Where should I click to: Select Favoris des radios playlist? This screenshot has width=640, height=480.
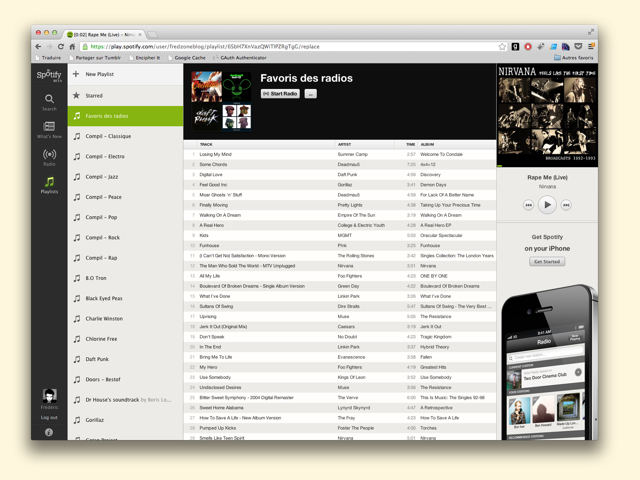(x=125, y=116)
